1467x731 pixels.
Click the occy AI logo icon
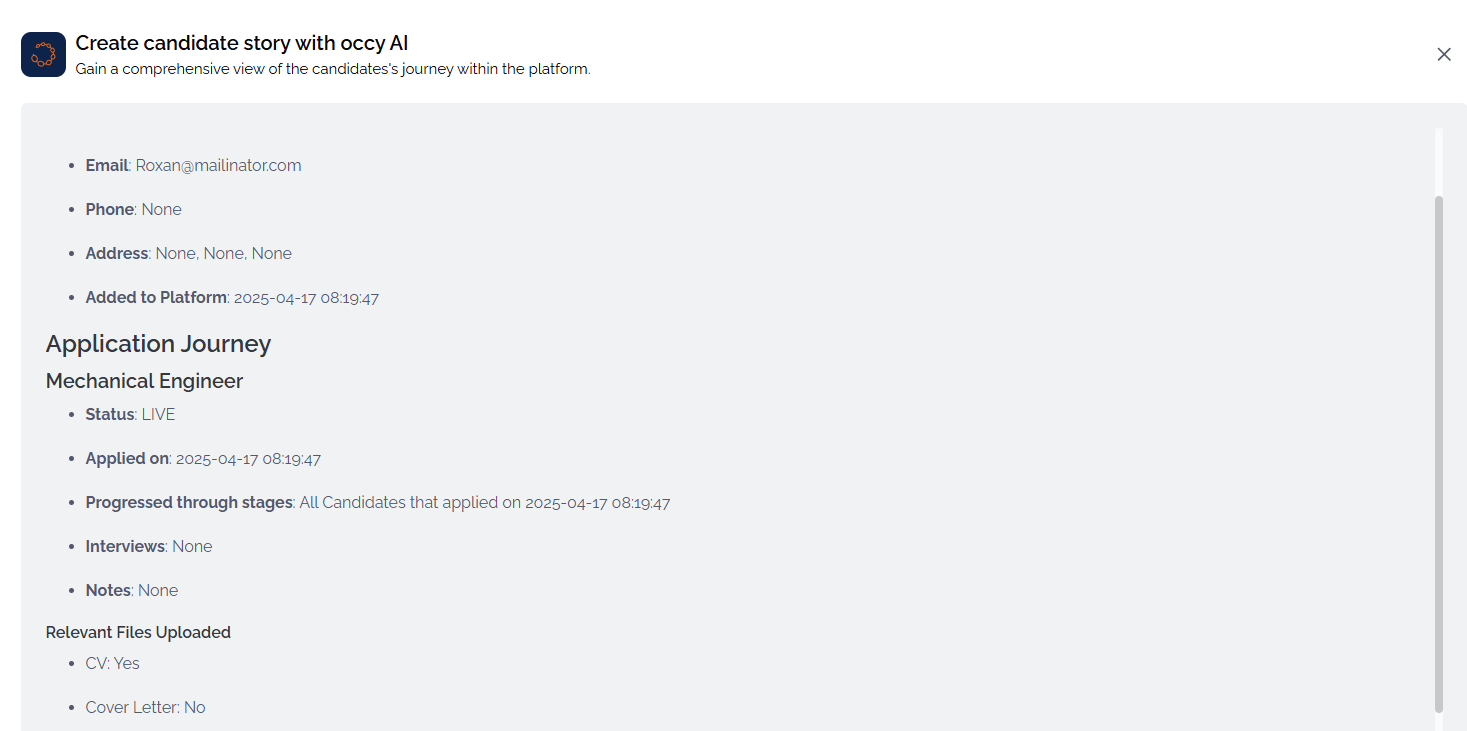43,54
